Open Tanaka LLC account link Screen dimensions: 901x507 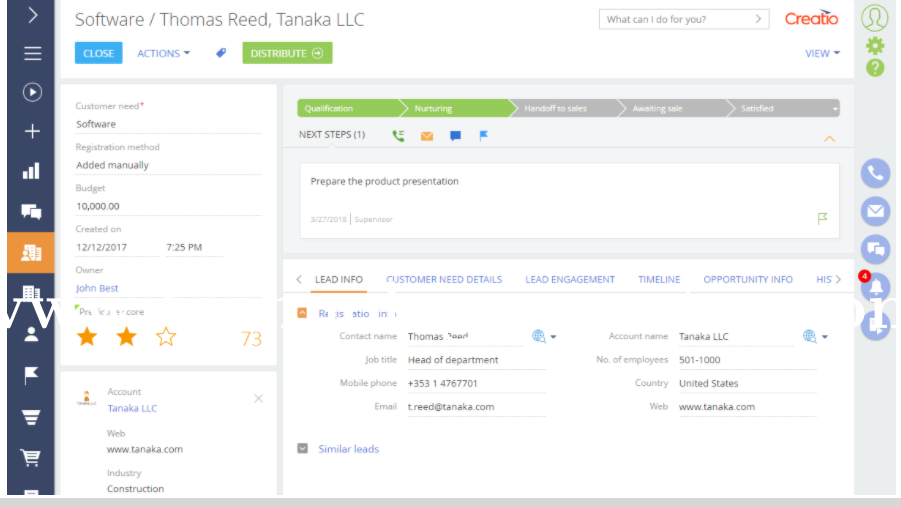point(132,408)
